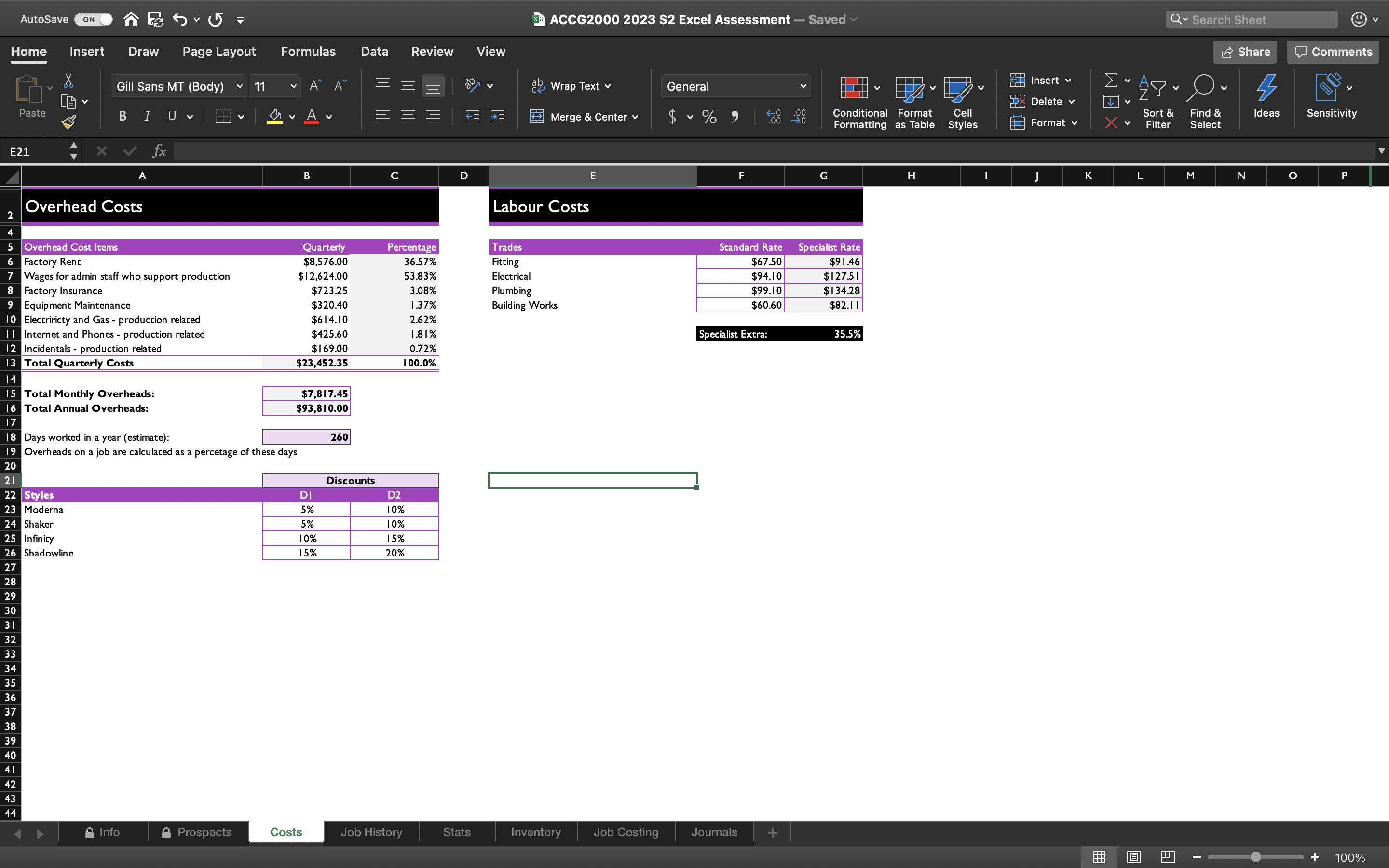
Task: Click the percent style icon
Action: [x=709, y=117]
